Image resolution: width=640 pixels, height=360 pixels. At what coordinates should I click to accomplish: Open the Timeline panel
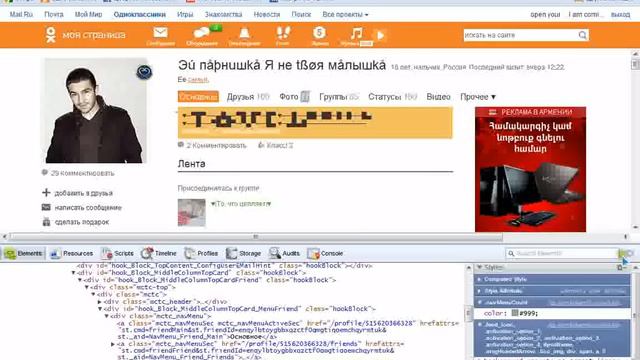pyautogui.click(x=158, y=253)
